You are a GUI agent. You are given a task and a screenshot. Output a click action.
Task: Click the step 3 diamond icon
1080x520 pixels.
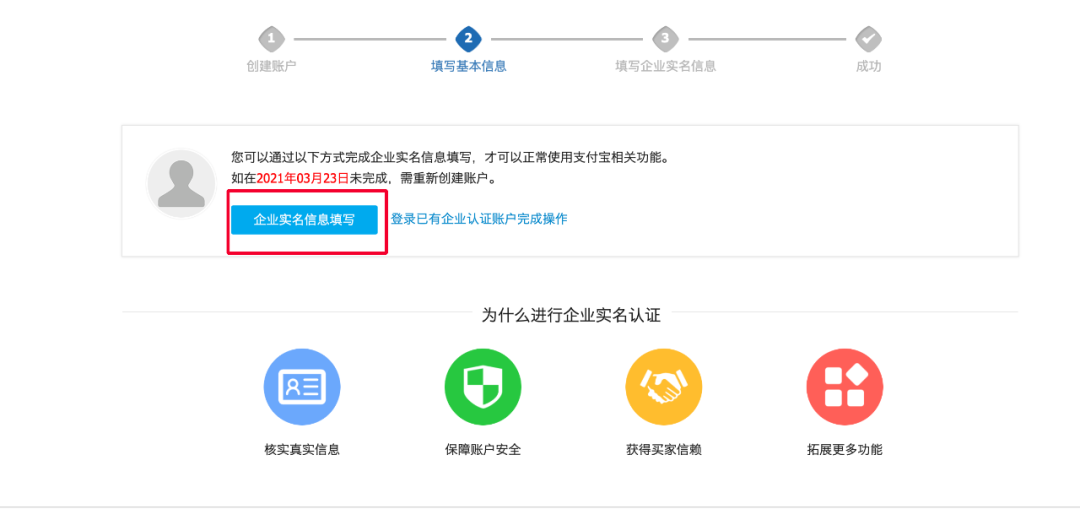(665, 39)
